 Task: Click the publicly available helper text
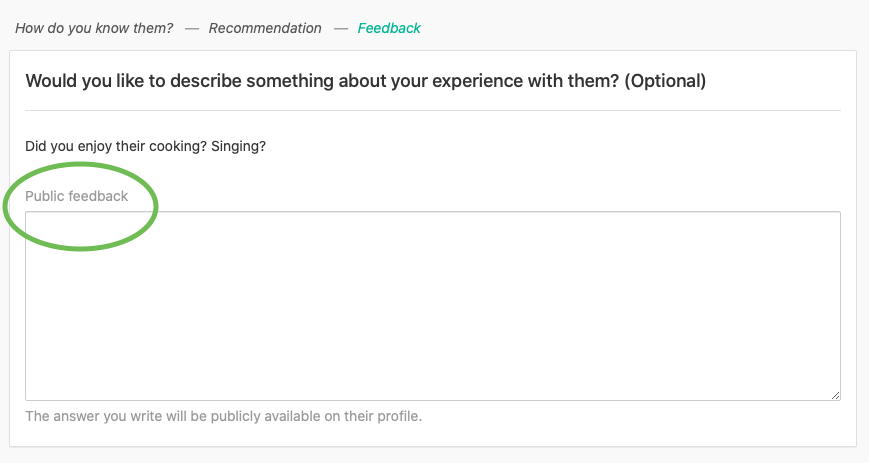[x=223, y=415]
